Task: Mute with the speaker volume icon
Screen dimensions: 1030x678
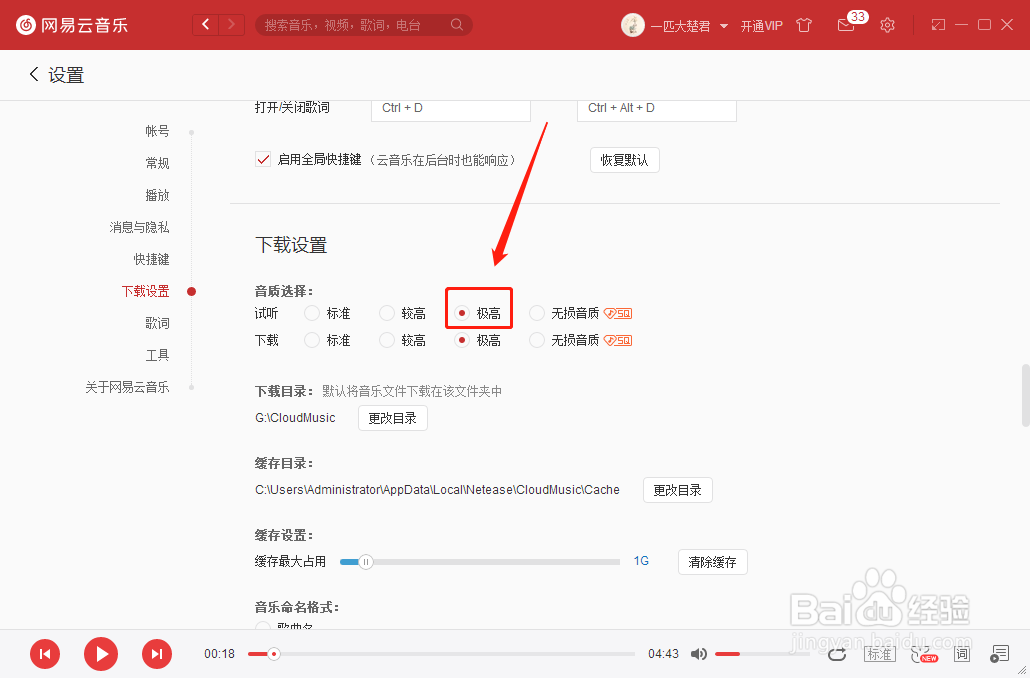Action: click(x=699, y=654)
